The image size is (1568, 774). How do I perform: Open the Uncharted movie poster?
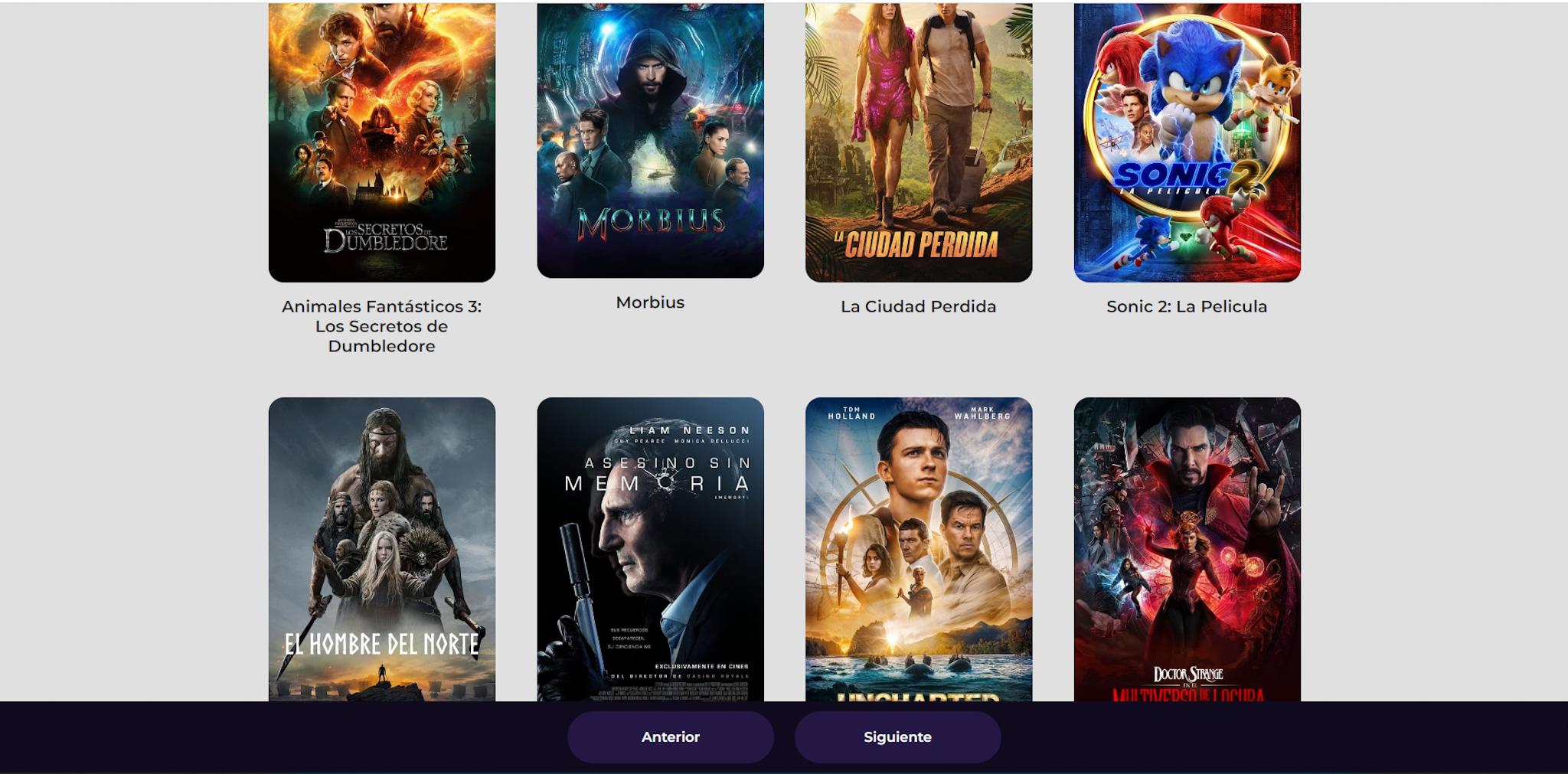point(919,549)
